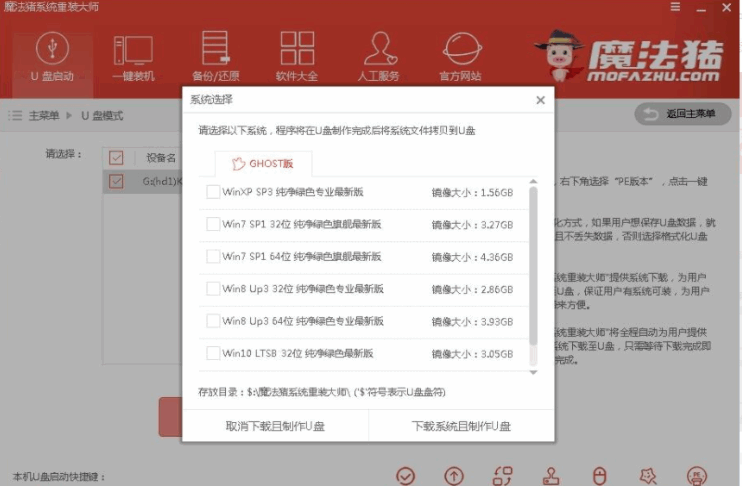Image resolution: width=742 pixels, height=487 pixels.
Task: Open the 官方网站 link
Action: point(461,58)
